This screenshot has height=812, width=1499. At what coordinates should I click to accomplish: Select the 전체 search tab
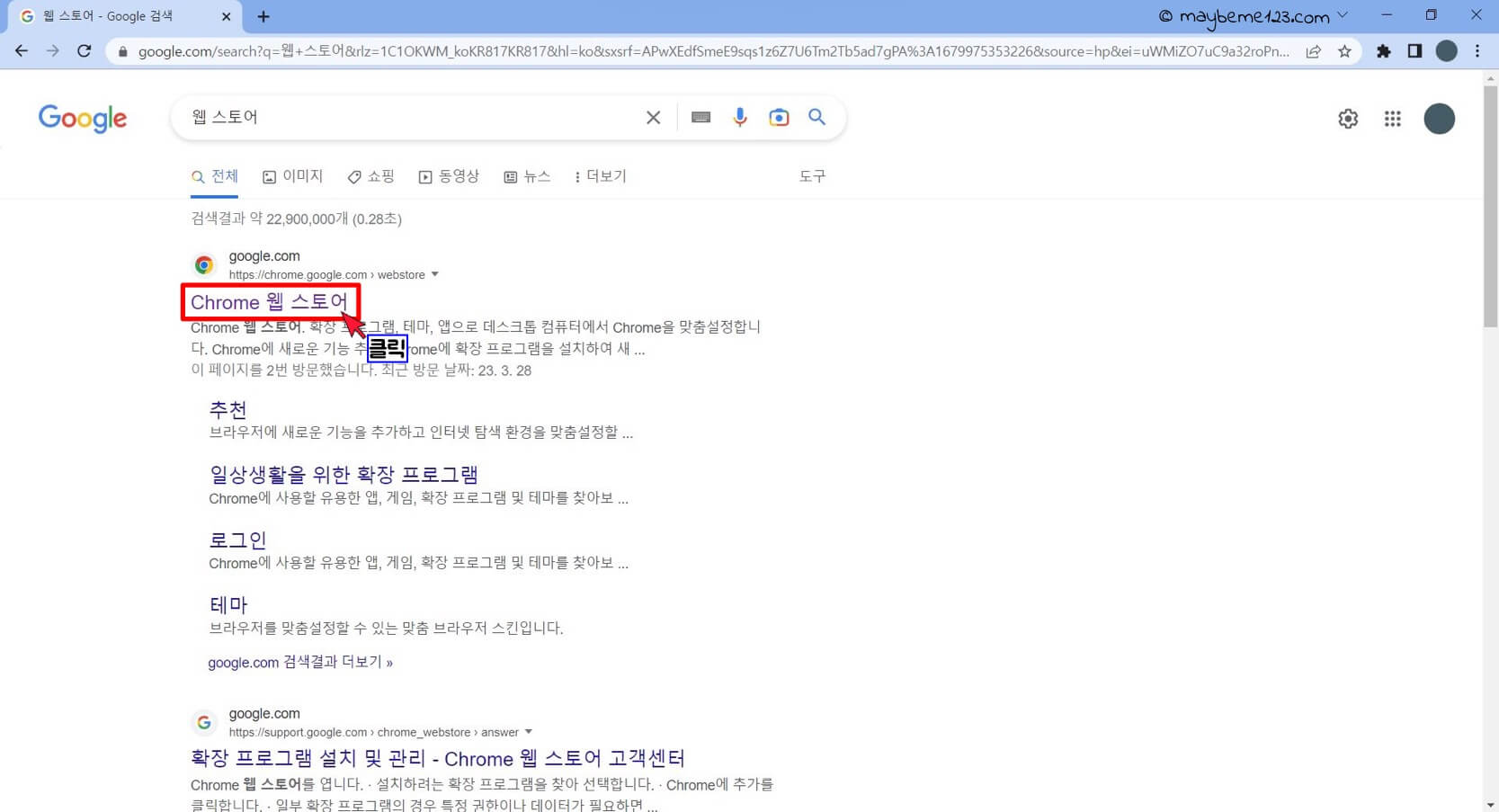(215, 176)
